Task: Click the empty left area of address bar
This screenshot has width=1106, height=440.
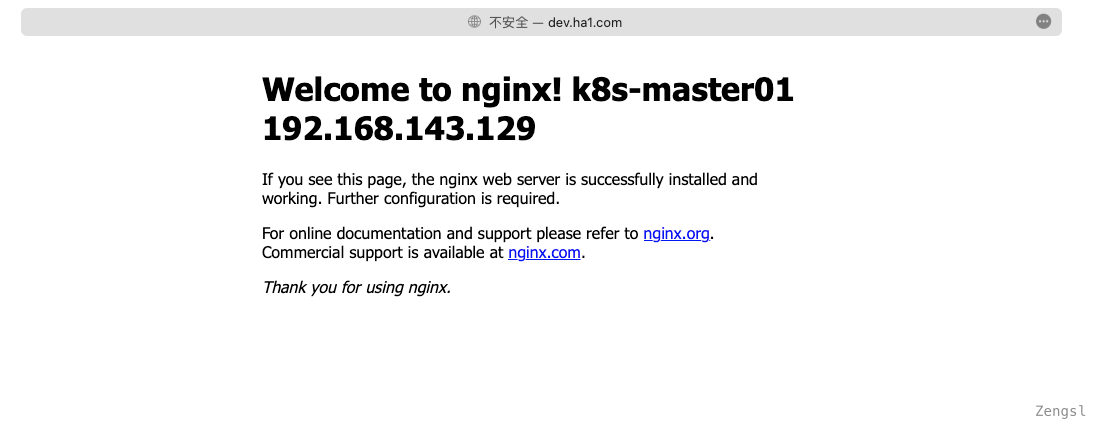Action: point(200,22)
